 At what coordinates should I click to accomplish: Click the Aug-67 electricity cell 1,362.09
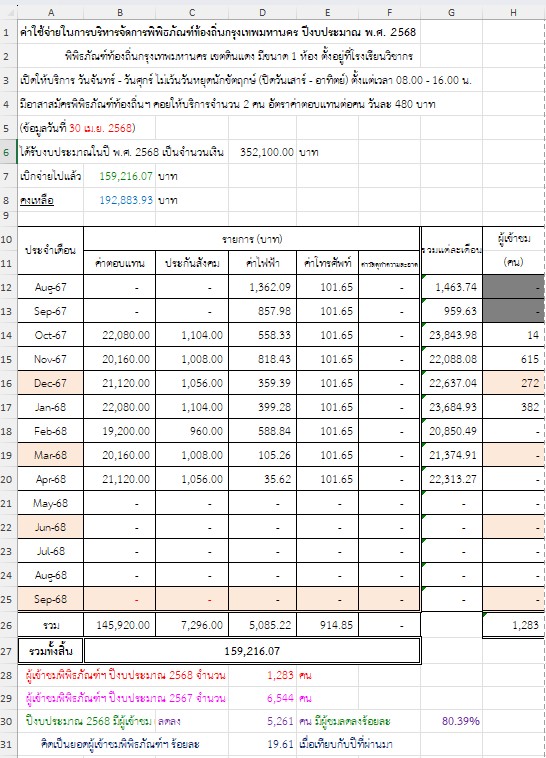tap(262, 287)
